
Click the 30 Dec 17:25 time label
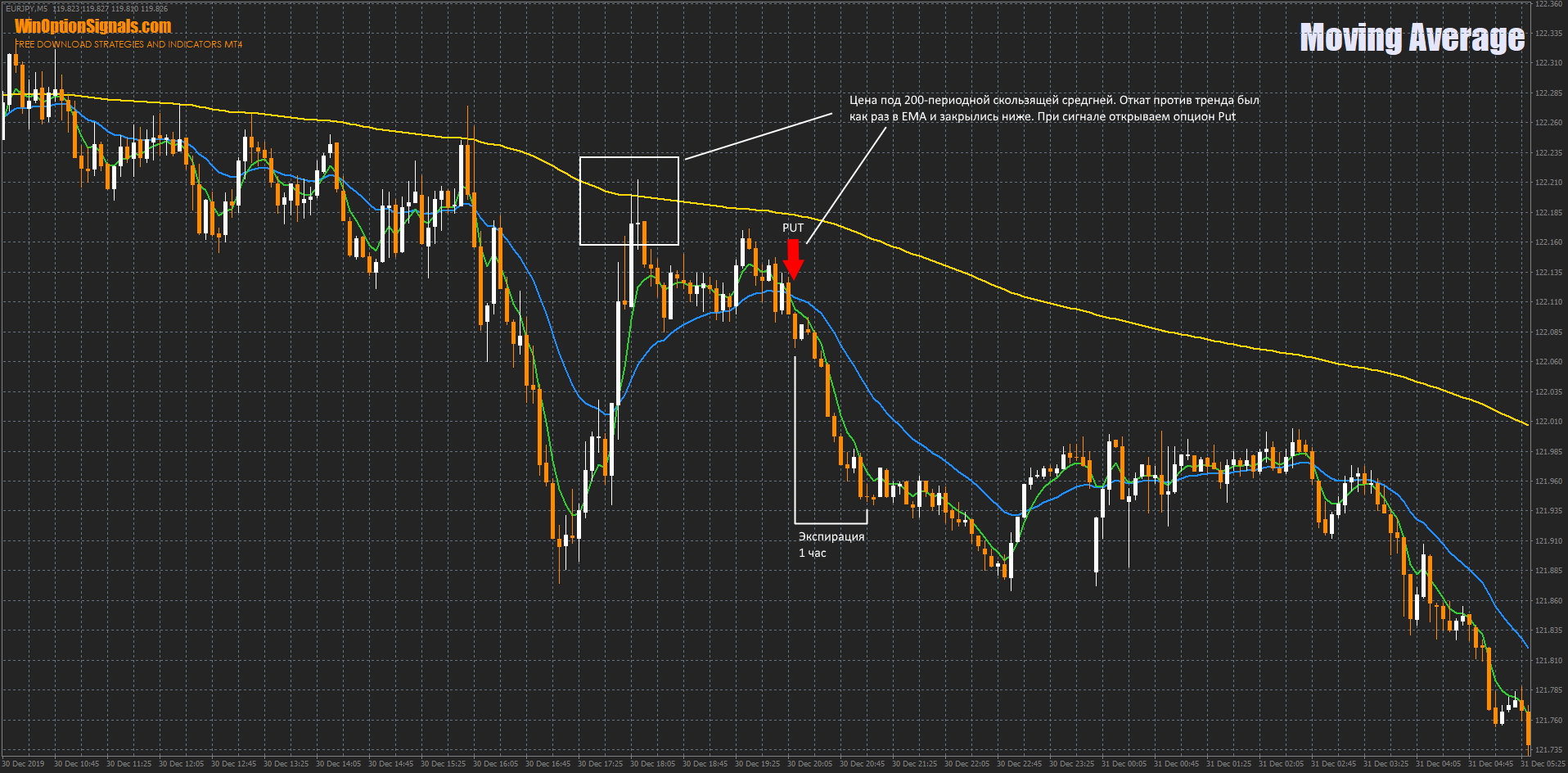pos(600,764)
